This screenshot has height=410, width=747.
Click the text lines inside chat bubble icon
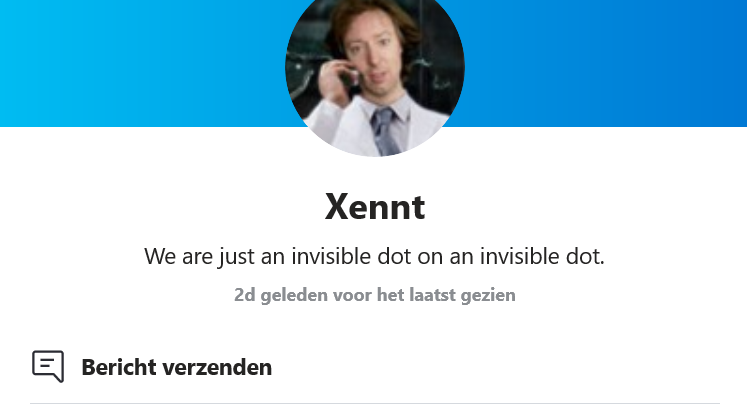coord(47,364)
